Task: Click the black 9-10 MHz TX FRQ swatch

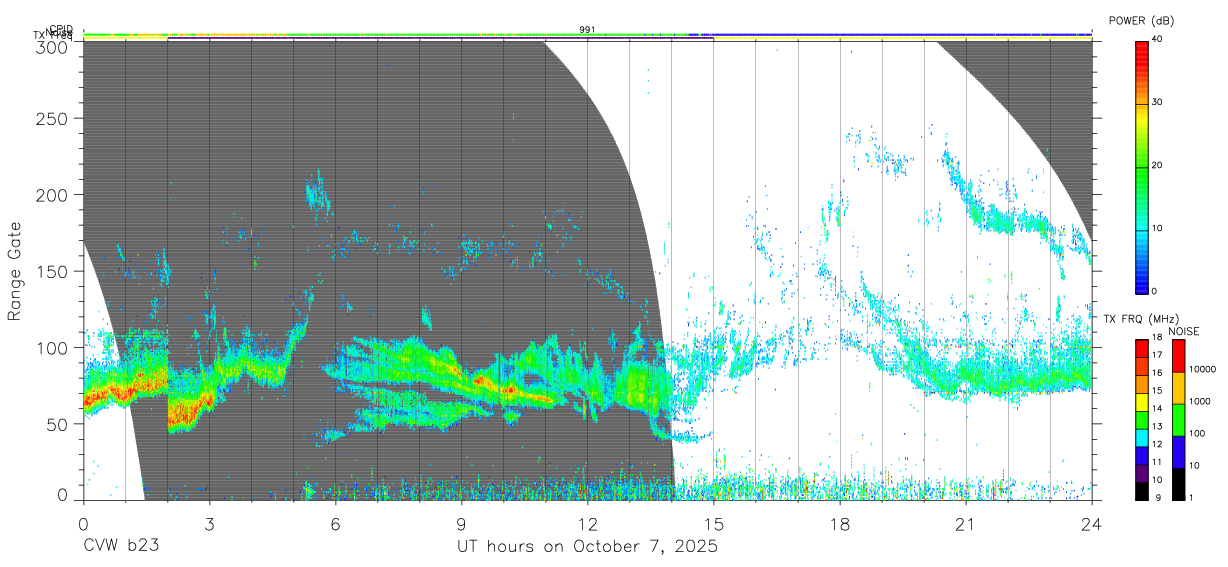Action: coord(1142,491)
